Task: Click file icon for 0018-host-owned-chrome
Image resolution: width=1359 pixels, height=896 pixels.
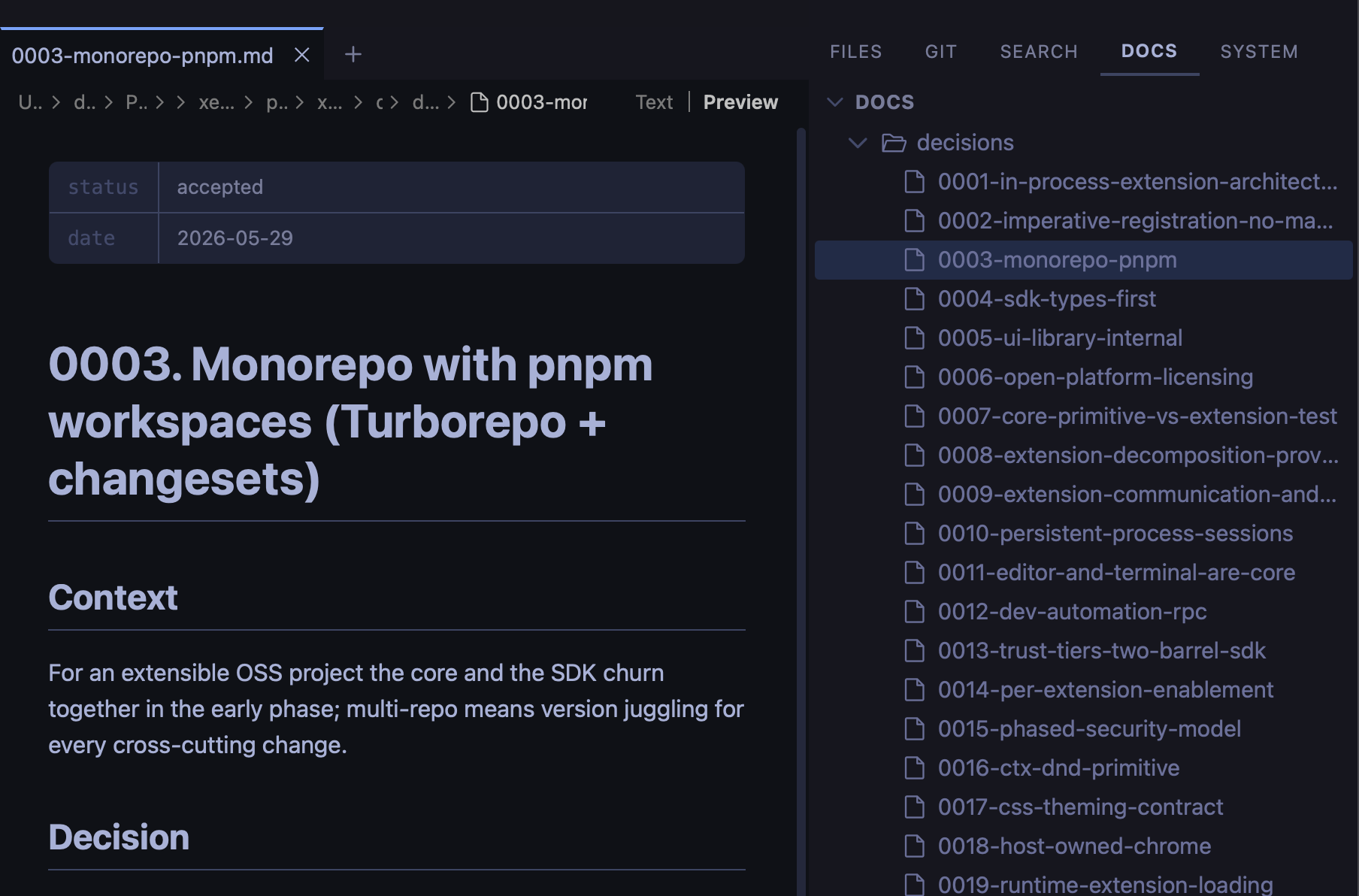Action: click(x=914, y=846)
